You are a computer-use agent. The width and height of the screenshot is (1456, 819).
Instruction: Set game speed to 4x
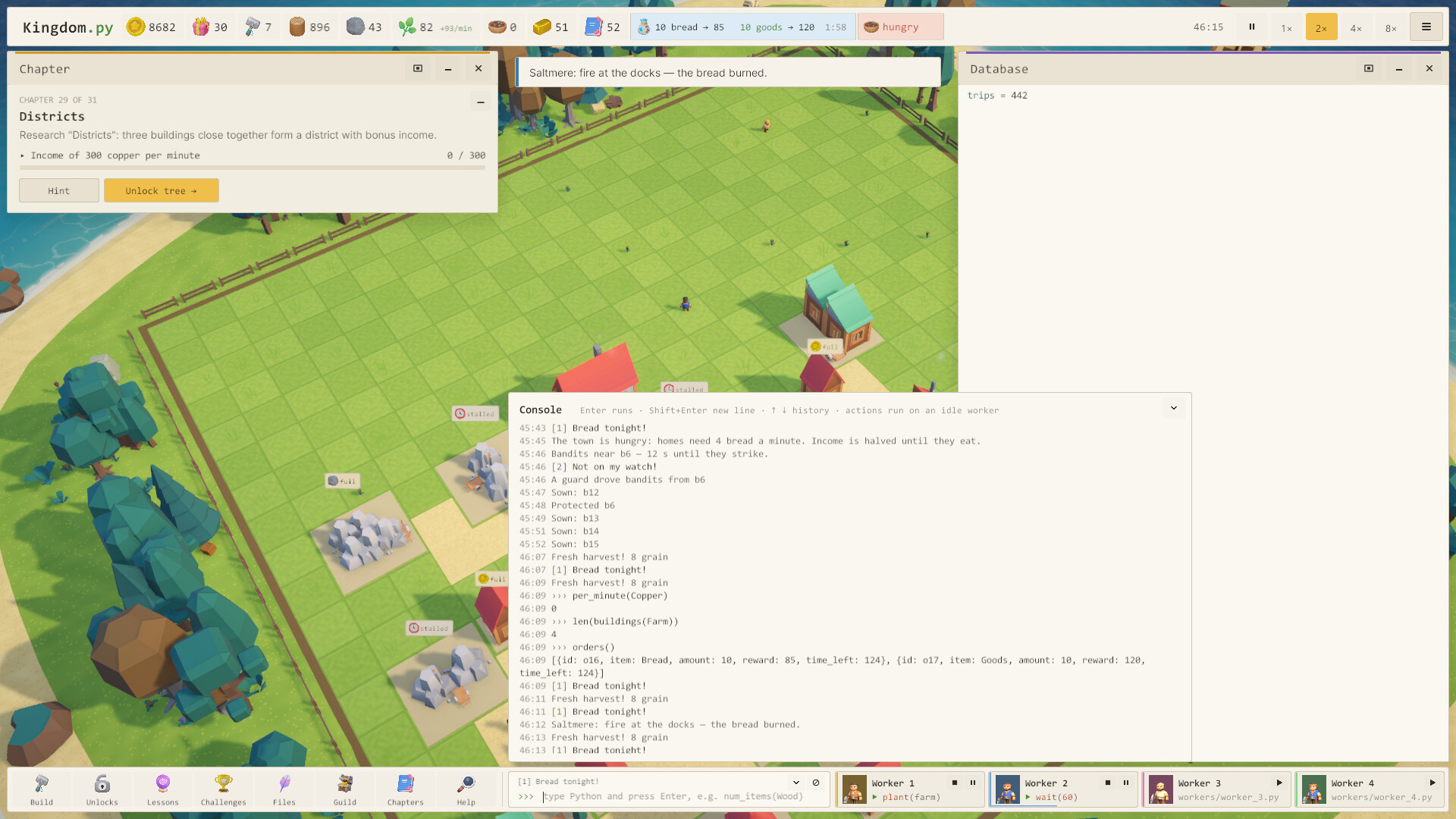pyautogui.click(x=1356, y=27)
